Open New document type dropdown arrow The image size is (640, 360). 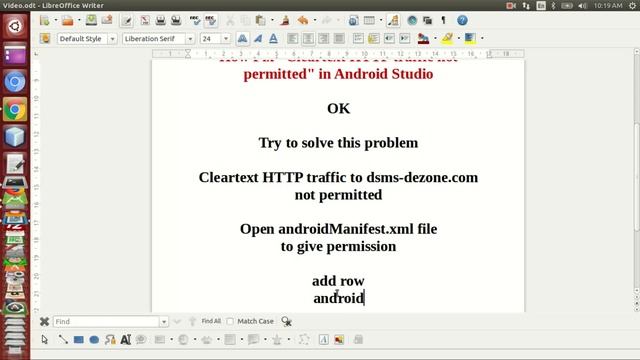(x=56, y=20)
